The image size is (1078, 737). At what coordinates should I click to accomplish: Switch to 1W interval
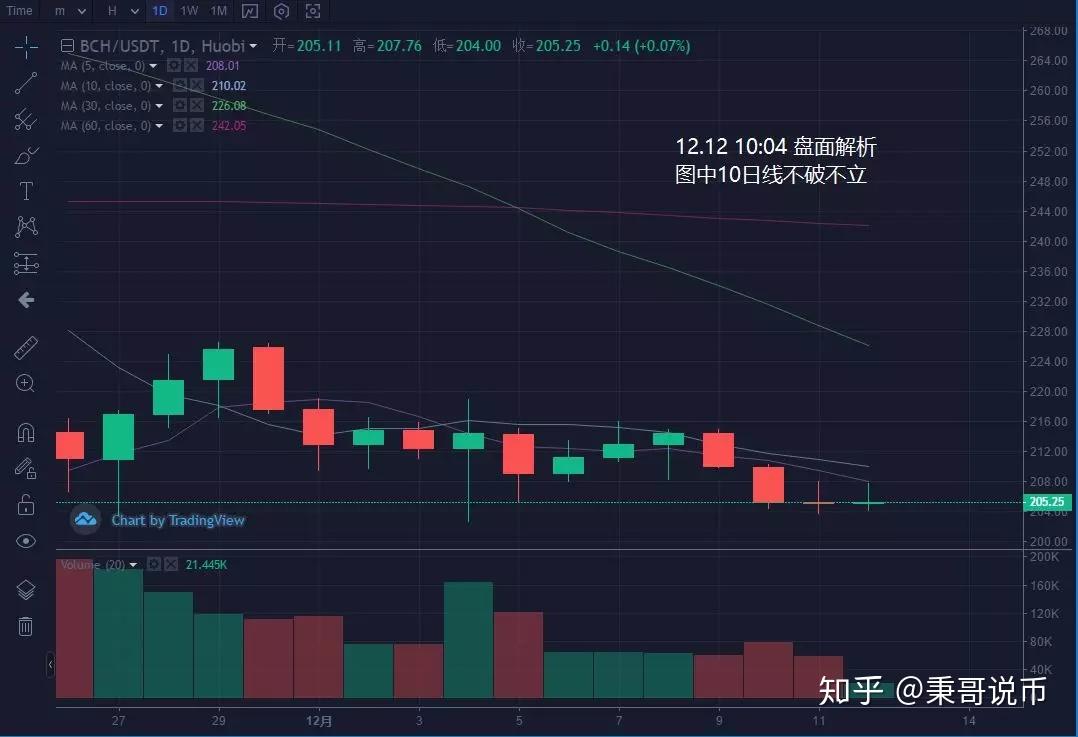click(189, 11)
